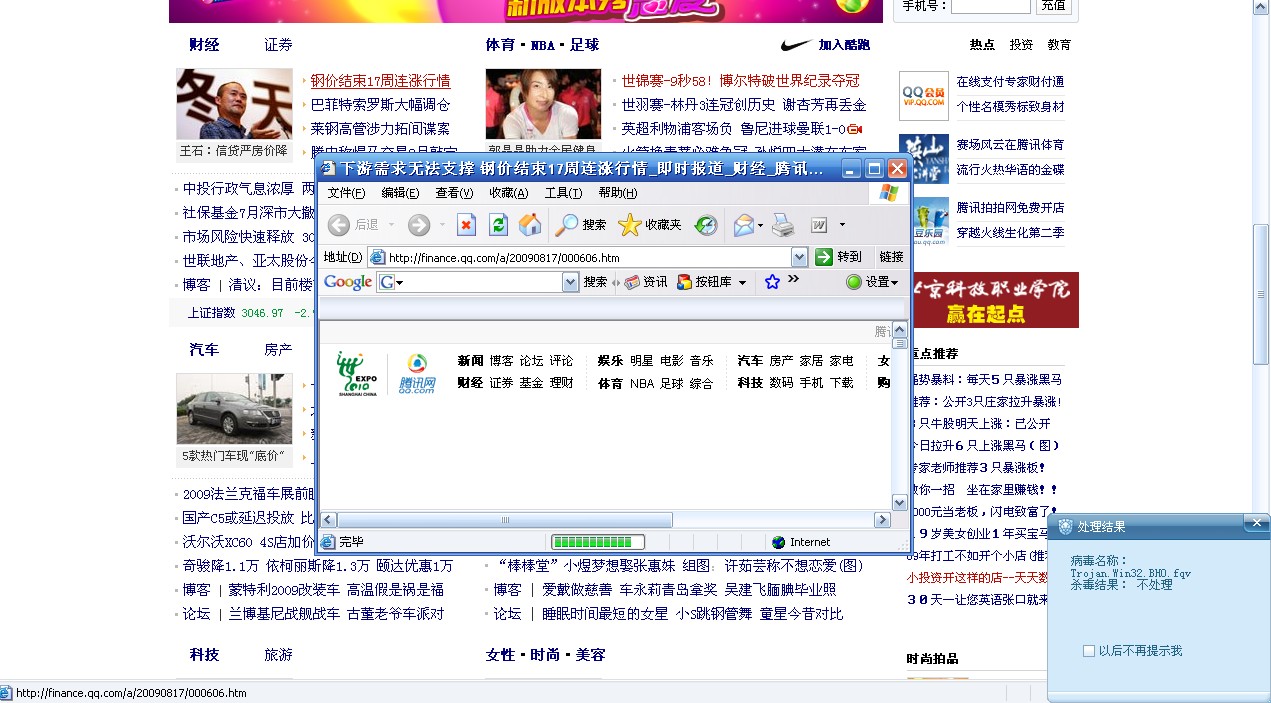Screen dimensions: 1271x703
Task: Click the Google logo on toolbar
Action: [x=348, y=282]
